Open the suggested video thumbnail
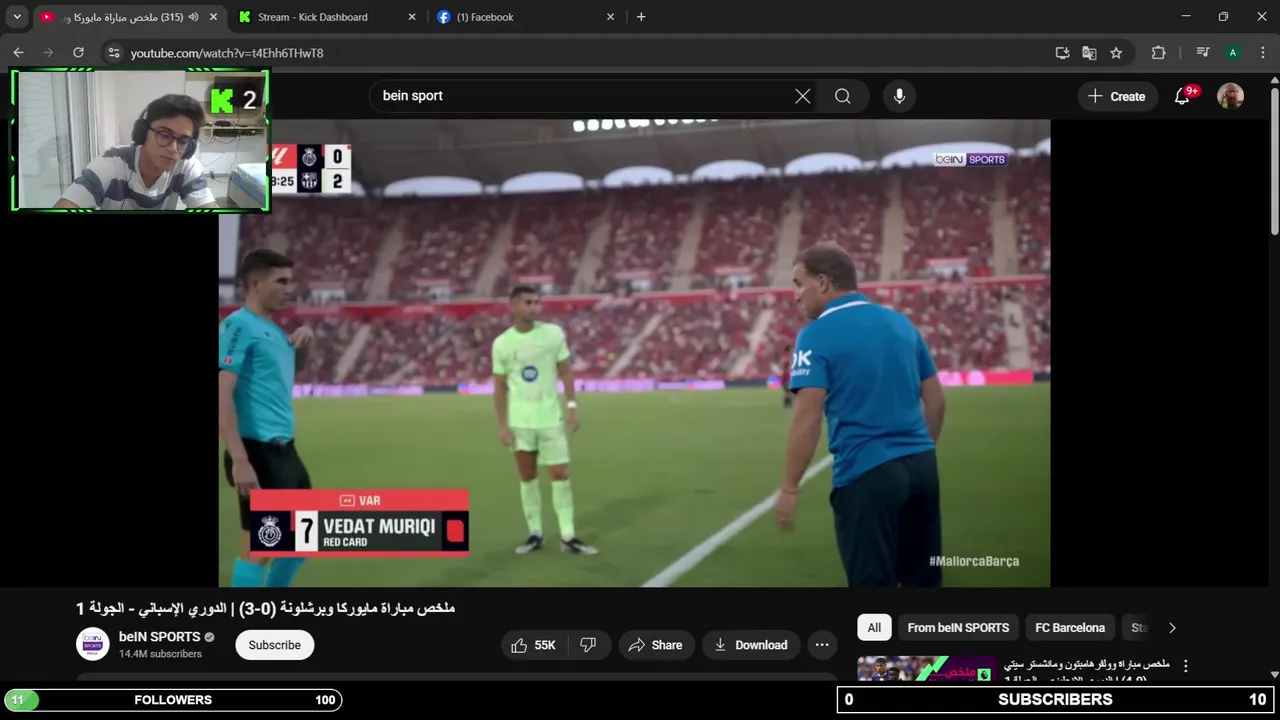 [x=926, y=670]
